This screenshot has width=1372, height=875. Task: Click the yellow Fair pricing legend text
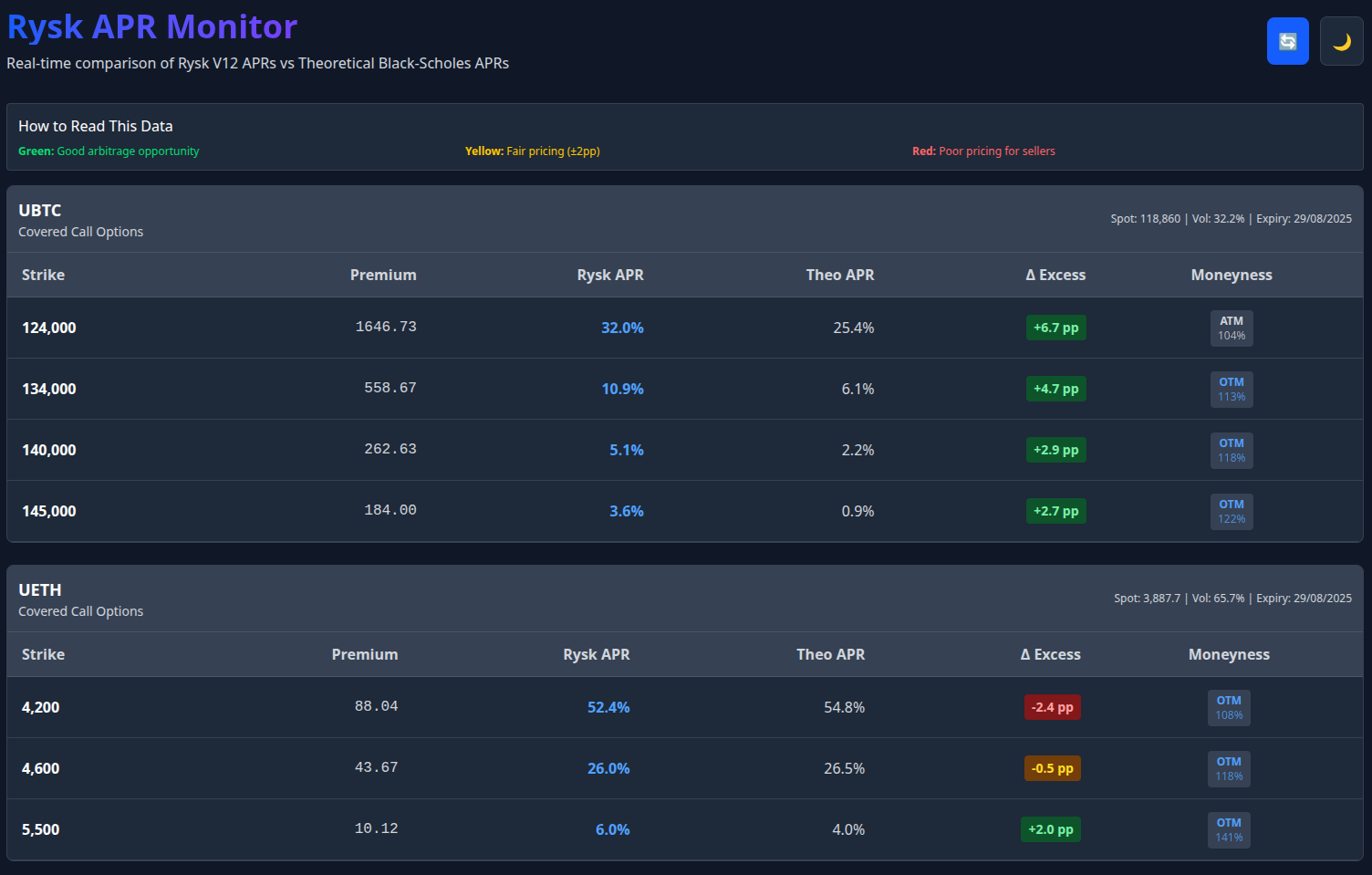[533, 151]
